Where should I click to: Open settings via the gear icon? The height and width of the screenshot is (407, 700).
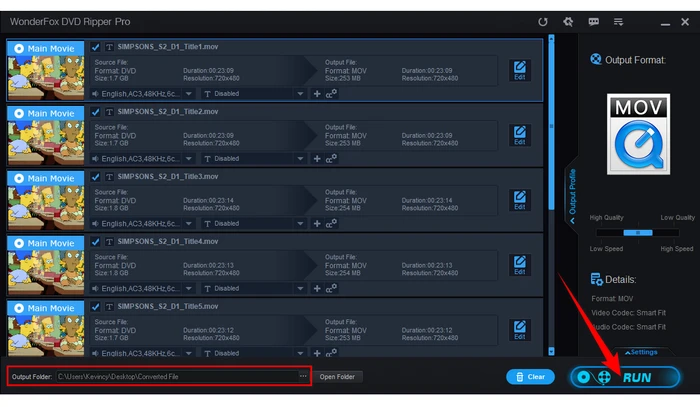point(568,21)
